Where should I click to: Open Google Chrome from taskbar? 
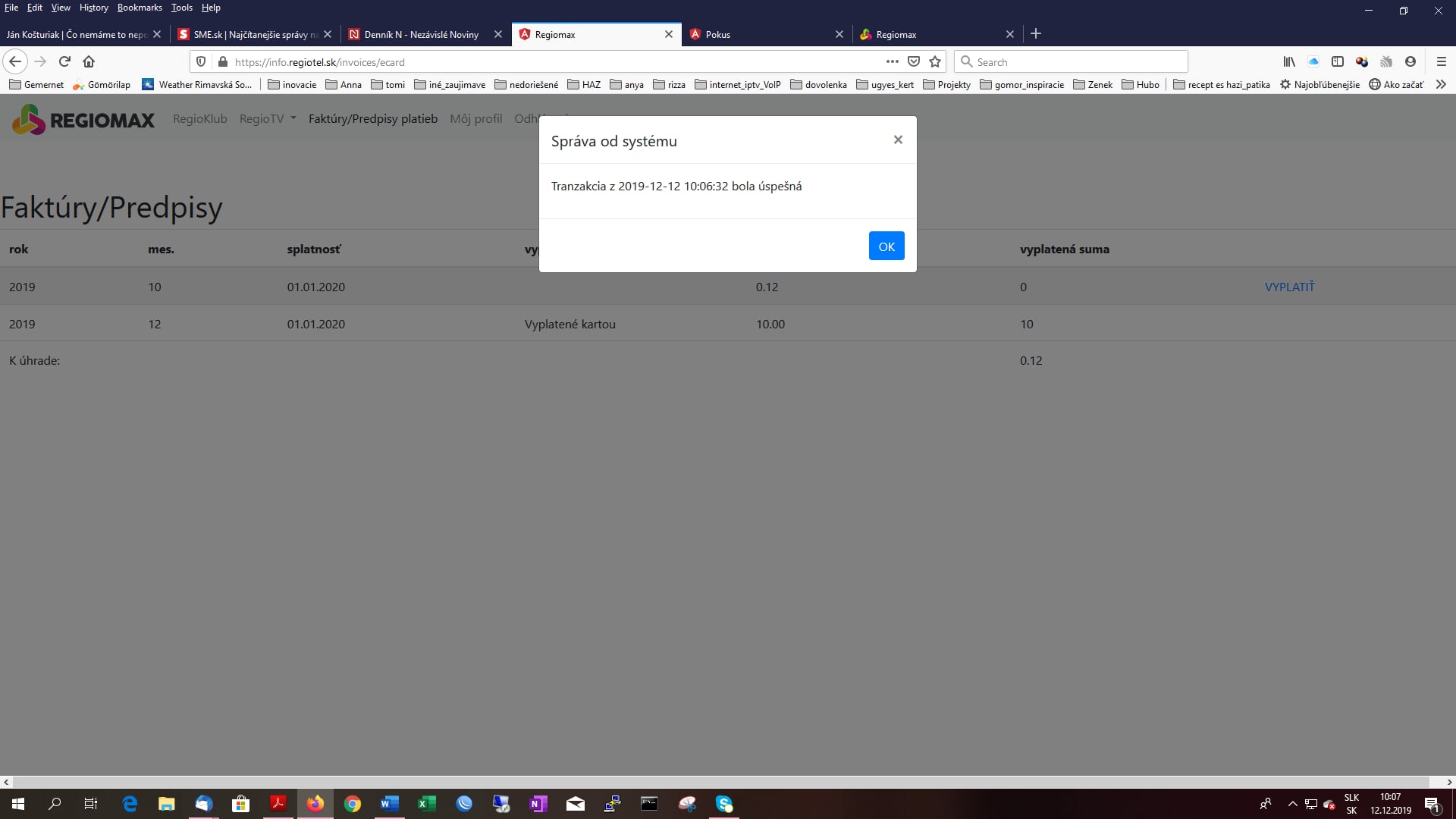353,804
